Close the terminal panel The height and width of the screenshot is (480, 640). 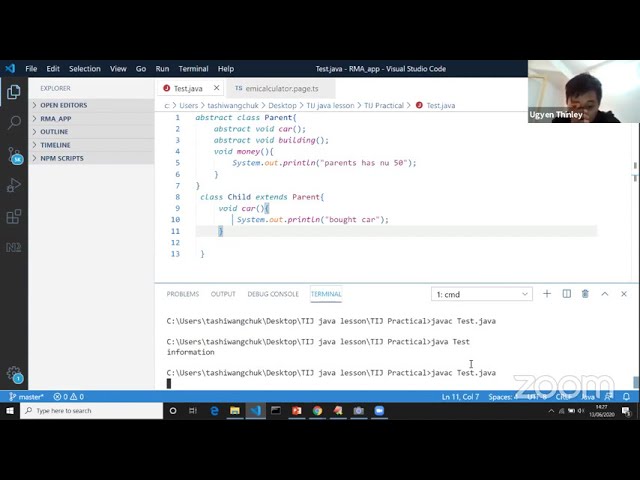point(624,294)
